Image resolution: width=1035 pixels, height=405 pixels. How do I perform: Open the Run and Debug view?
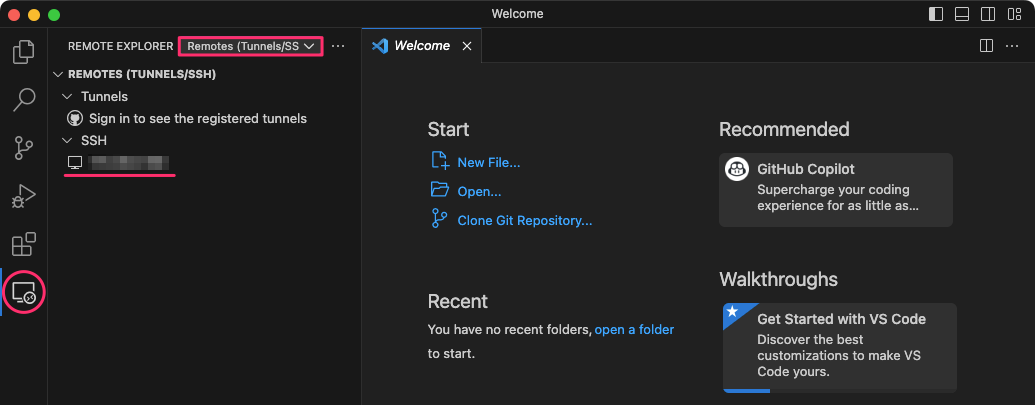(x=24, y=197)
